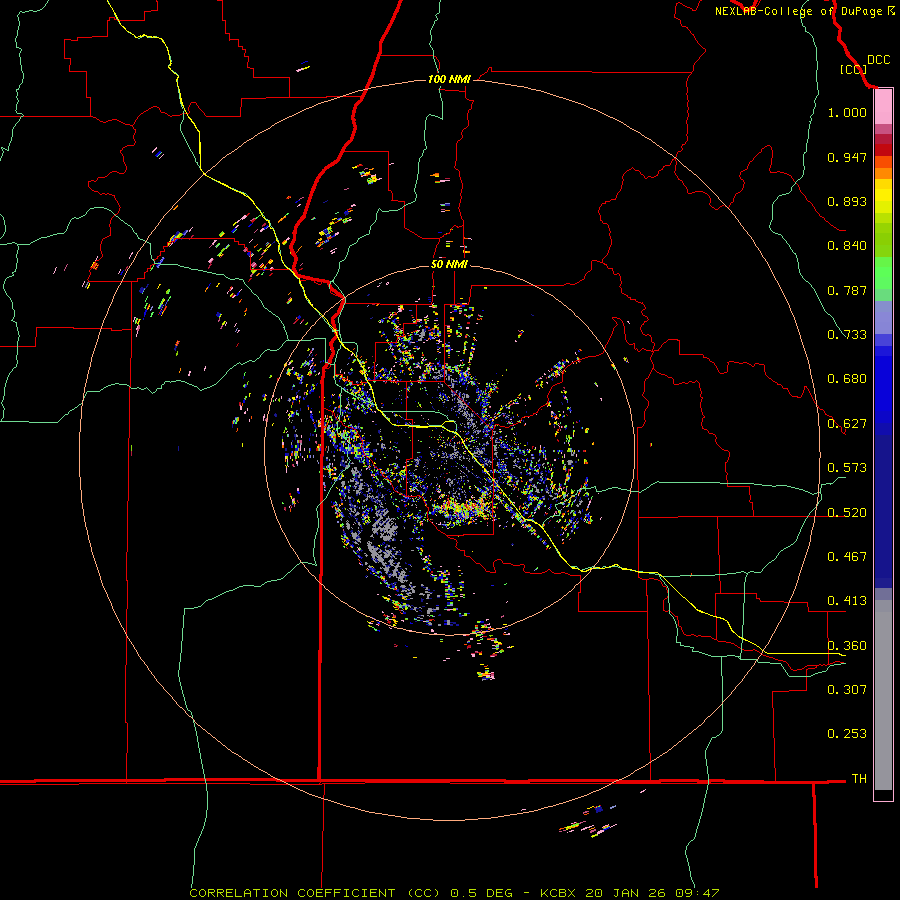Click the 0.360 legend value
900x900 pixels.
(847, 646)
